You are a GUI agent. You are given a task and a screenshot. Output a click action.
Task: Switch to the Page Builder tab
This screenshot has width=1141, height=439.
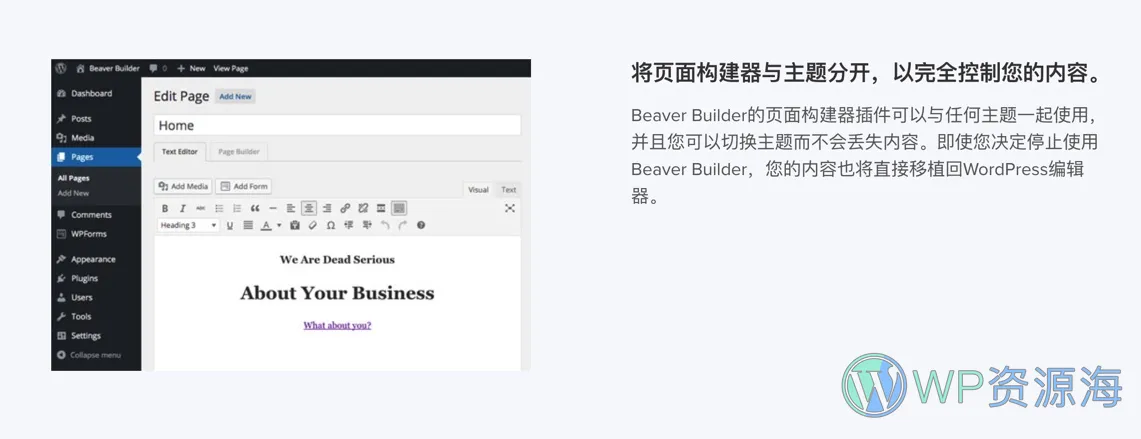[239, 151]
